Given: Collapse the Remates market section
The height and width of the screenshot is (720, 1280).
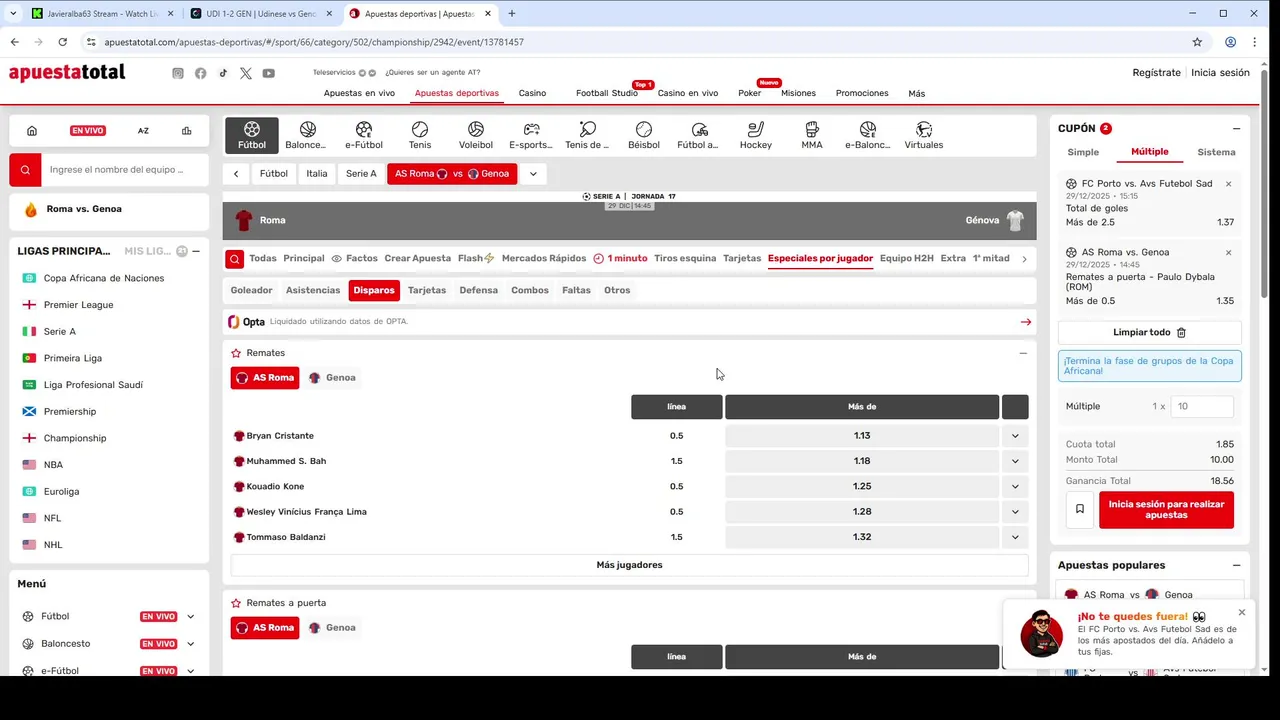Looking at the screenshot, I should [1023, 353].
